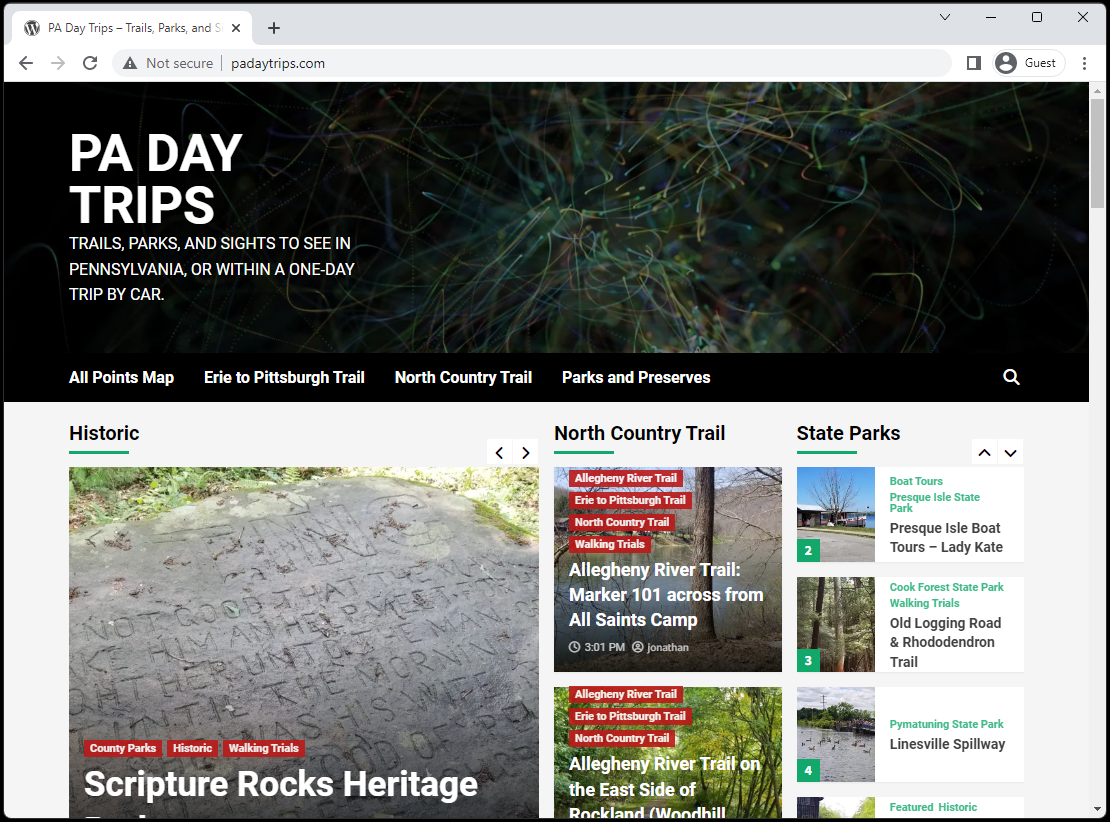Click the Guest profile avatar icon

(1007, 62)
